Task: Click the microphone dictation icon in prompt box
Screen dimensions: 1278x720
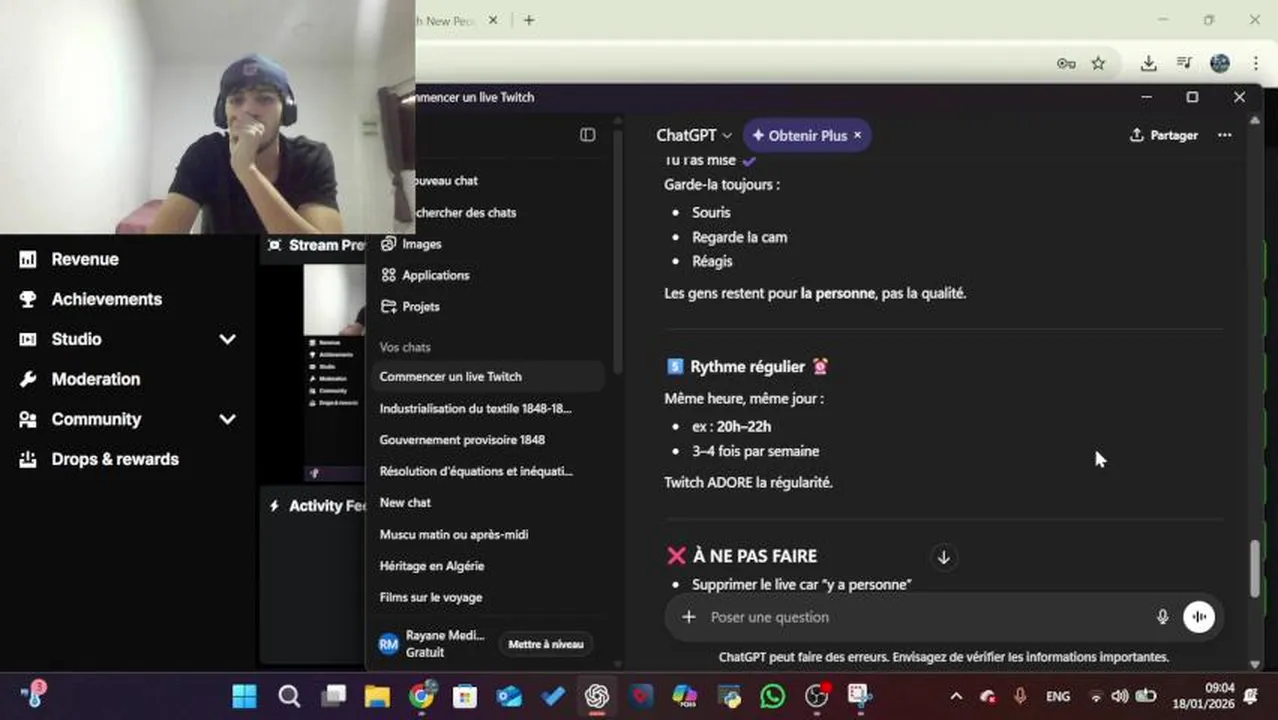Action: click(1162, 617)
